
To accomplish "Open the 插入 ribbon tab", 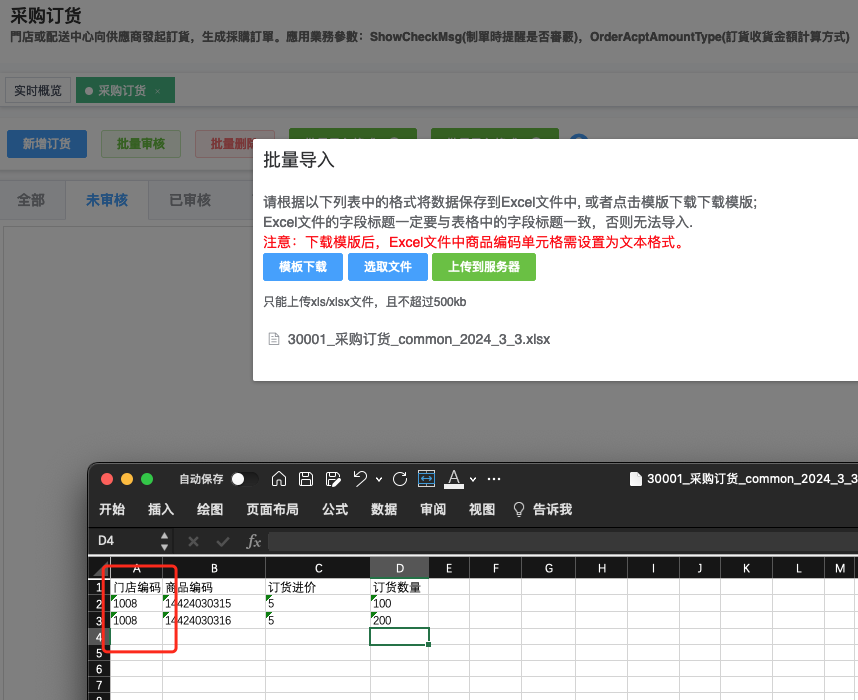I will [161, 509].
